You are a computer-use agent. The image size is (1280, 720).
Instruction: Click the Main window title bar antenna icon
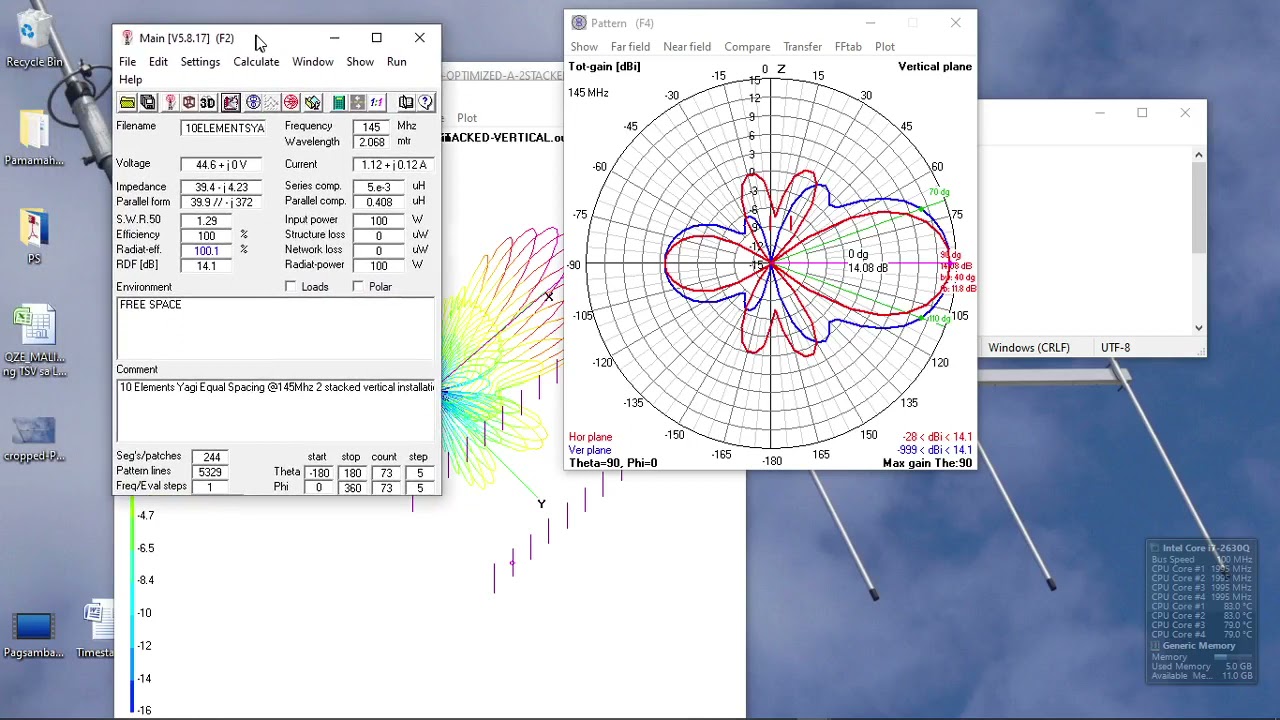(127, 38)
